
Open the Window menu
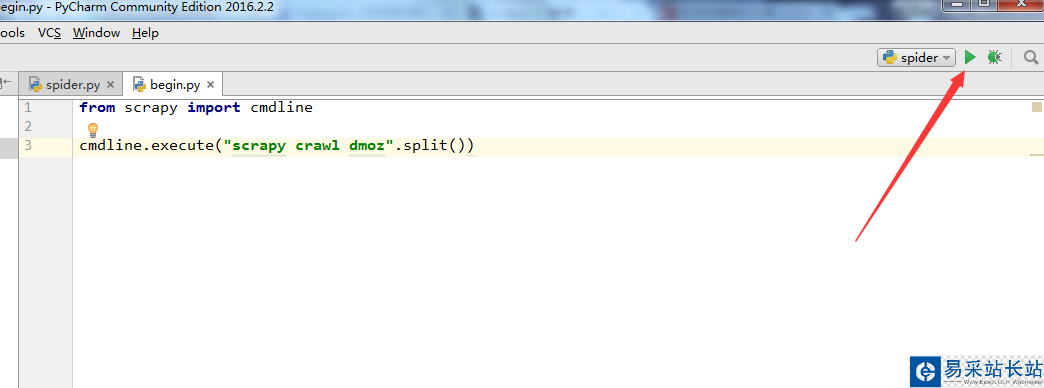click(x=97, y=33)
